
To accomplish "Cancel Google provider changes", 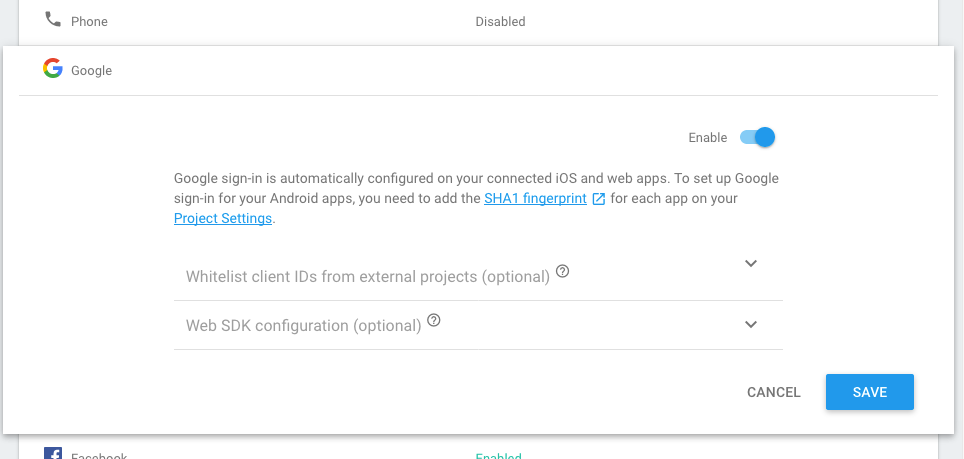I will pyautogui.click(x=773, y=392).
